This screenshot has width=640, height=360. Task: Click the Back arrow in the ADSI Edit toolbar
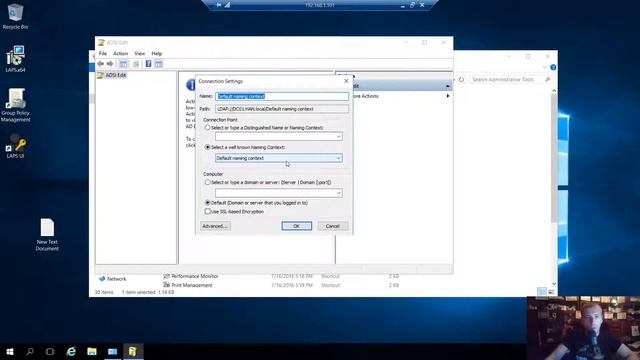click(101, 64)
